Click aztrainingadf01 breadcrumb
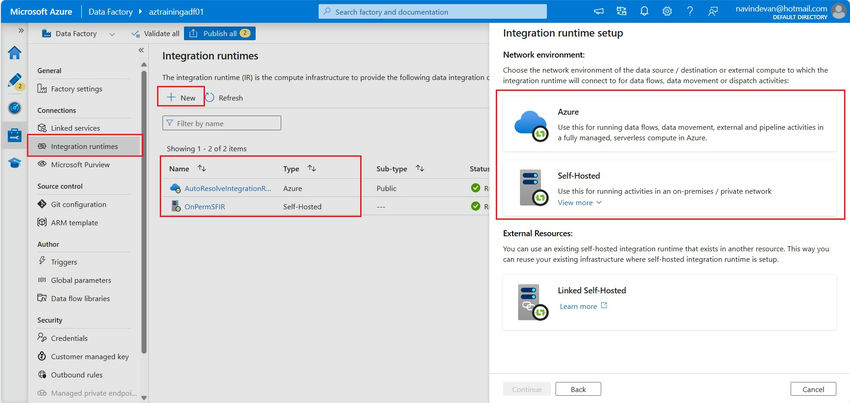Screen dimensions: 850x403 click(176, 11)
